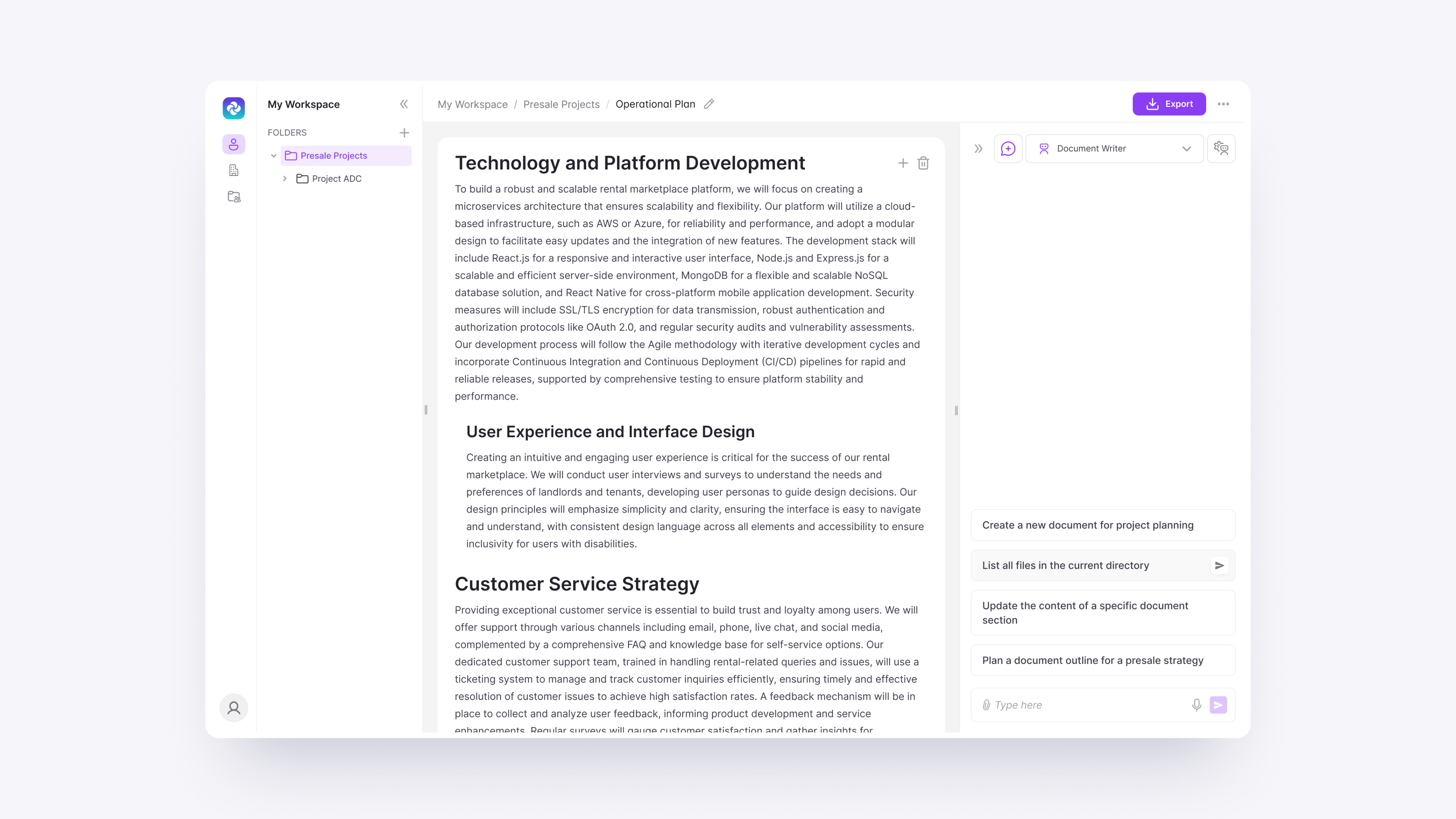The width and height of the screenshot is (1456, 819).
Task: Open the more options ellipsis menu
Action: point(1223,104)
